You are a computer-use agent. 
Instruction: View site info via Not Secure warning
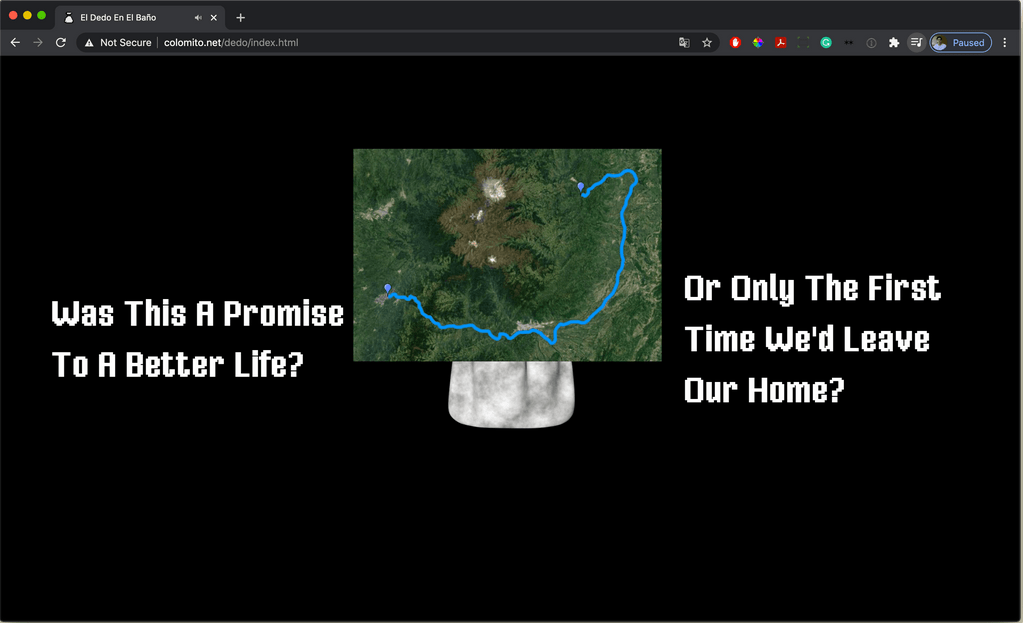click(118, 43)
